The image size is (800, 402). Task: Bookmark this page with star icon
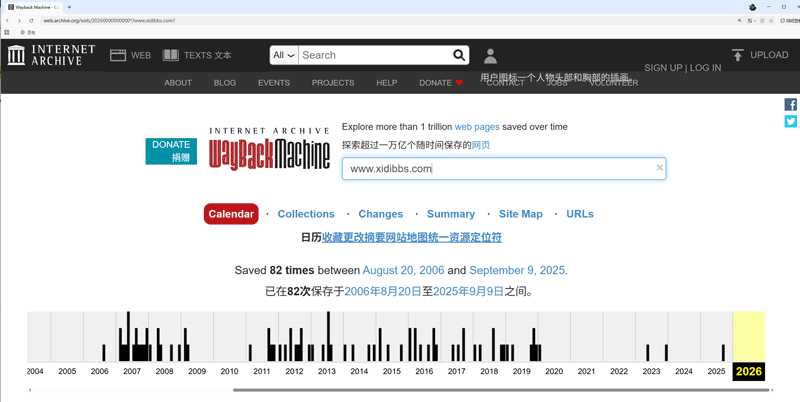(771, 21)
